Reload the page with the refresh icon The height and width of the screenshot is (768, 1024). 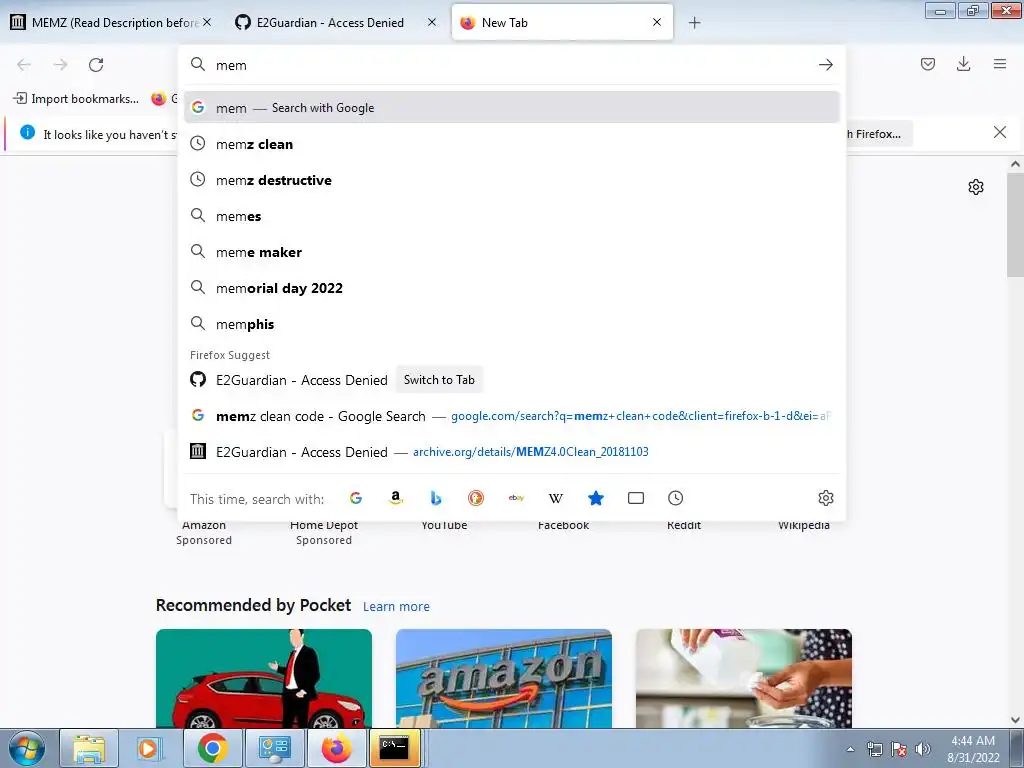(96, 65)
